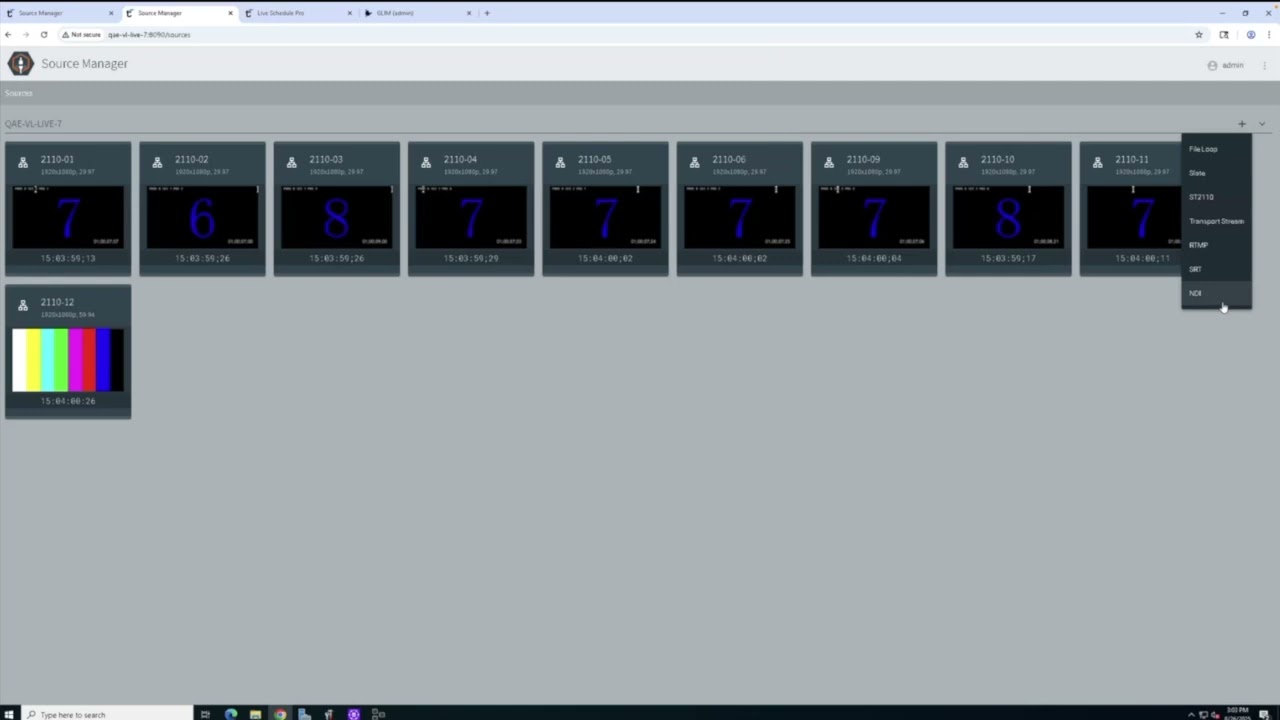Click the network icon on source 2110-02
Viewport: 1280px width, 720px height.
coord(157,163)
